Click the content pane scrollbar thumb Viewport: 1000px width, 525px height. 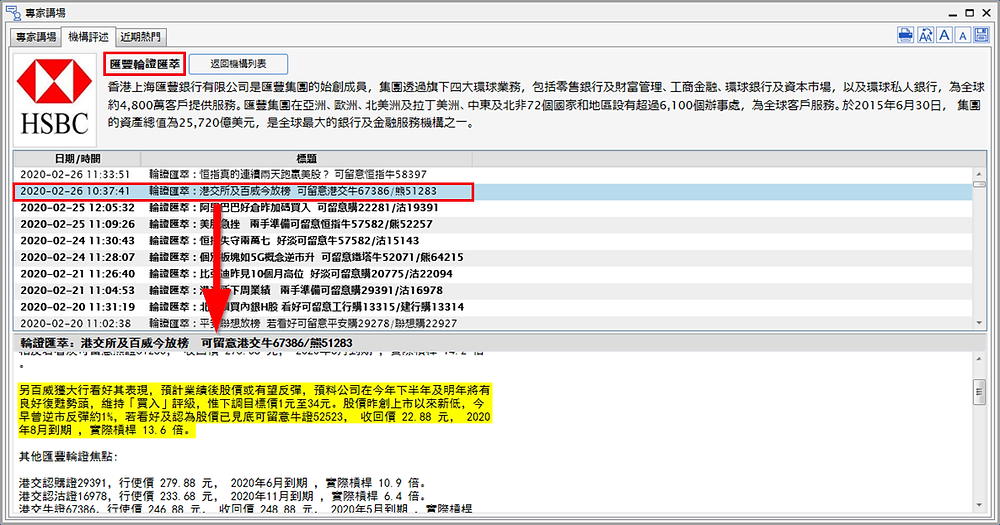tap(980, 392)
